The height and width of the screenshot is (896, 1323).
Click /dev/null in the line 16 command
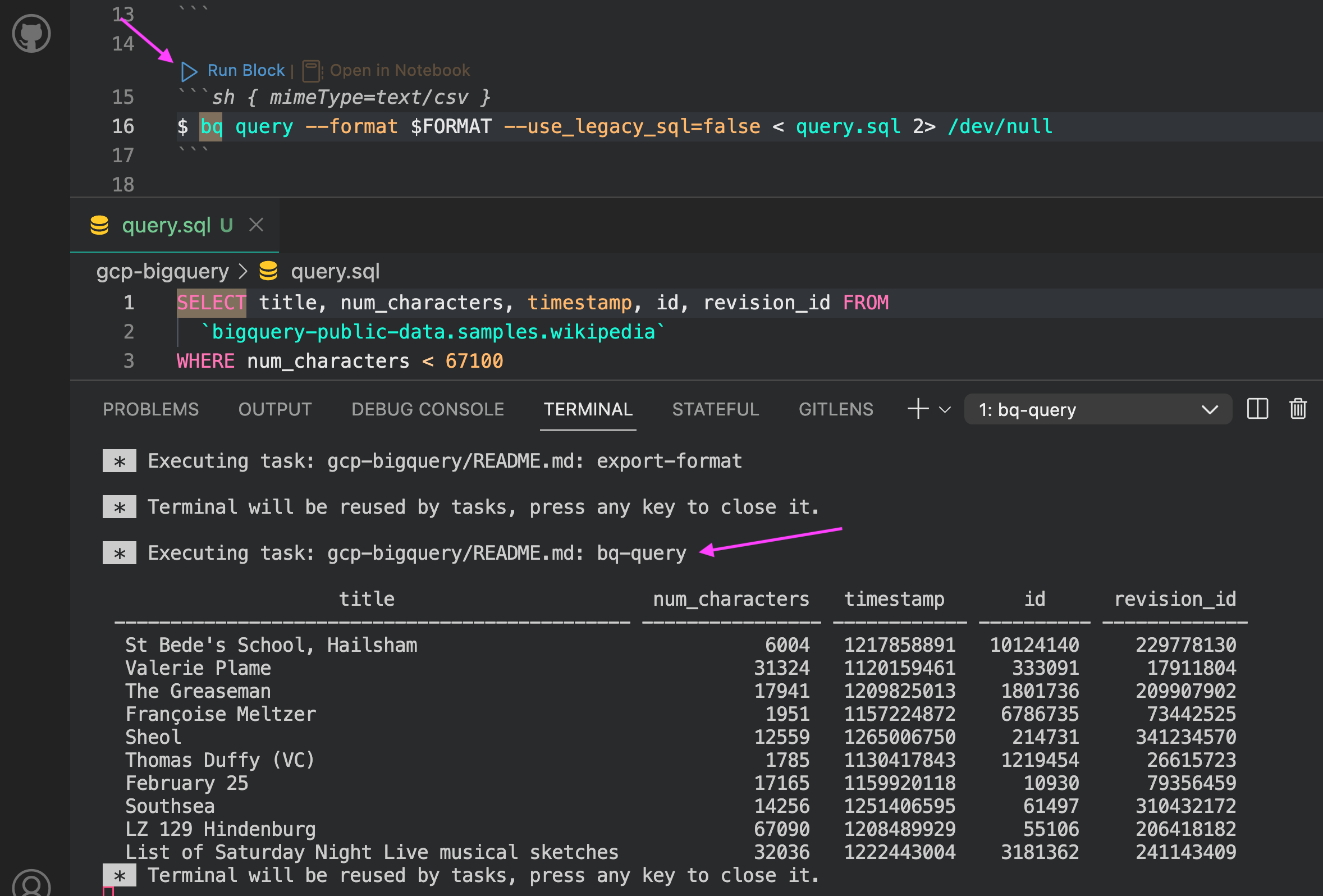click(x=1000, y=126)
